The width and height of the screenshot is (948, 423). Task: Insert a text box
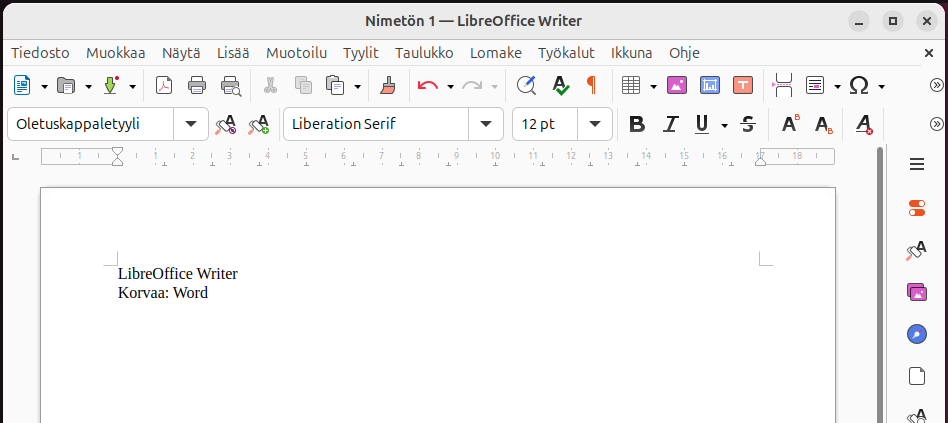click(x=742, y=86)
